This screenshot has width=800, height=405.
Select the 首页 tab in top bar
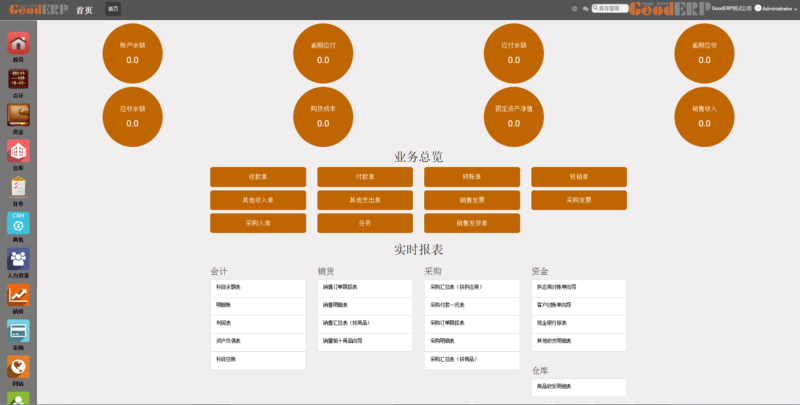(113, 9)
